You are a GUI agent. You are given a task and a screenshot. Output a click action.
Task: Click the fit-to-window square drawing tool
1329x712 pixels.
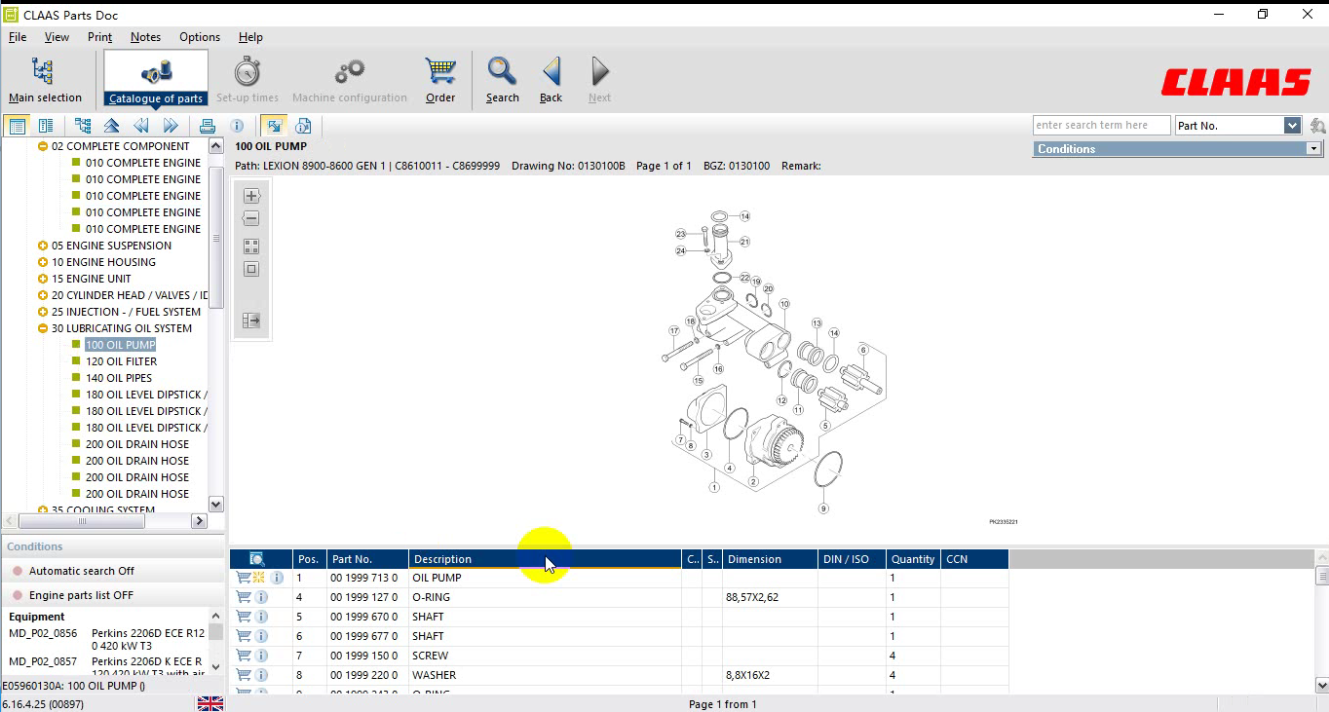(251, 269)
